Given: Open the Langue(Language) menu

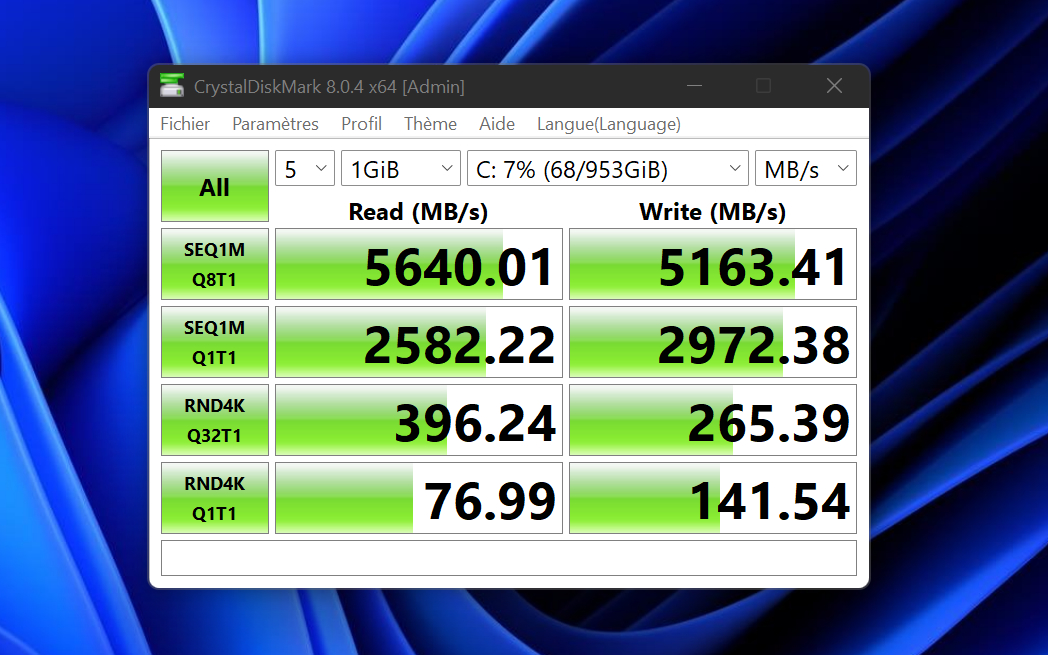Looking at the screenshot, I should pyautogui.click(x=608, y=124).
